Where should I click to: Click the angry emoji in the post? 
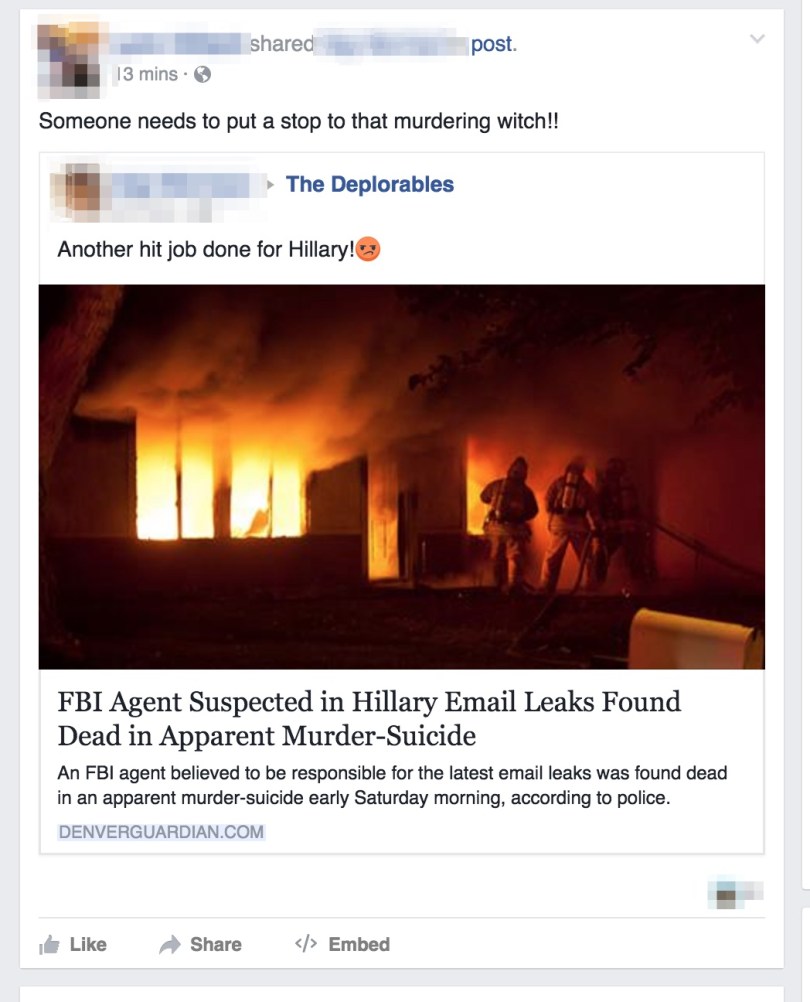coord(368,249)
